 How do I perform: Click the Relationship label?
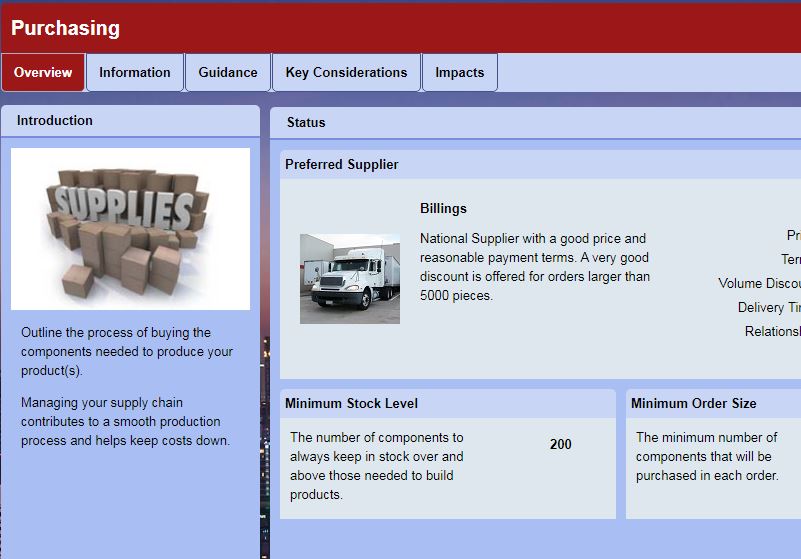coord(772,331)
